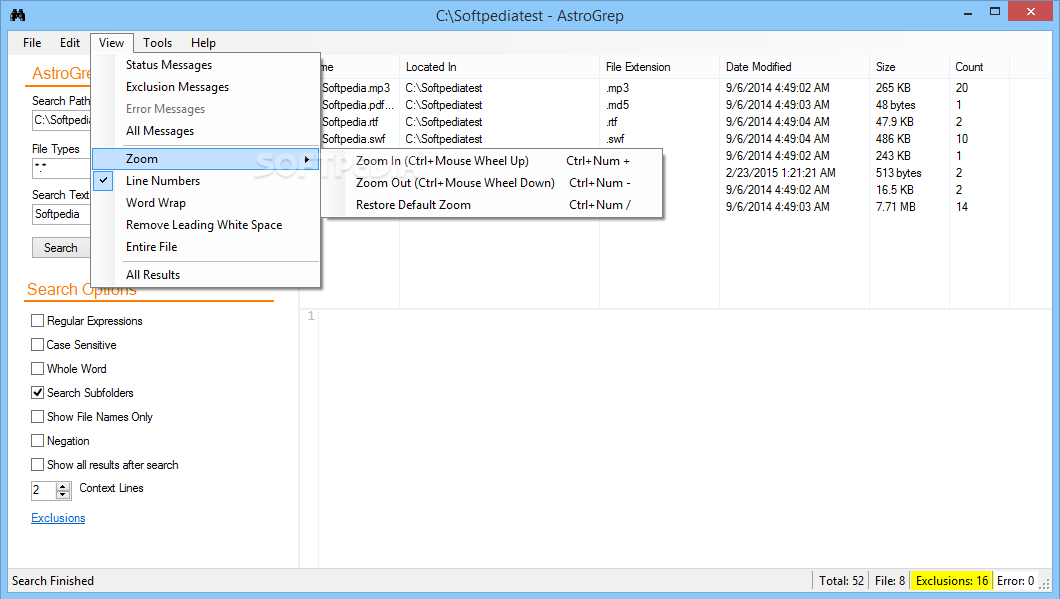Select Status Messages menu entry

point(206,65)
